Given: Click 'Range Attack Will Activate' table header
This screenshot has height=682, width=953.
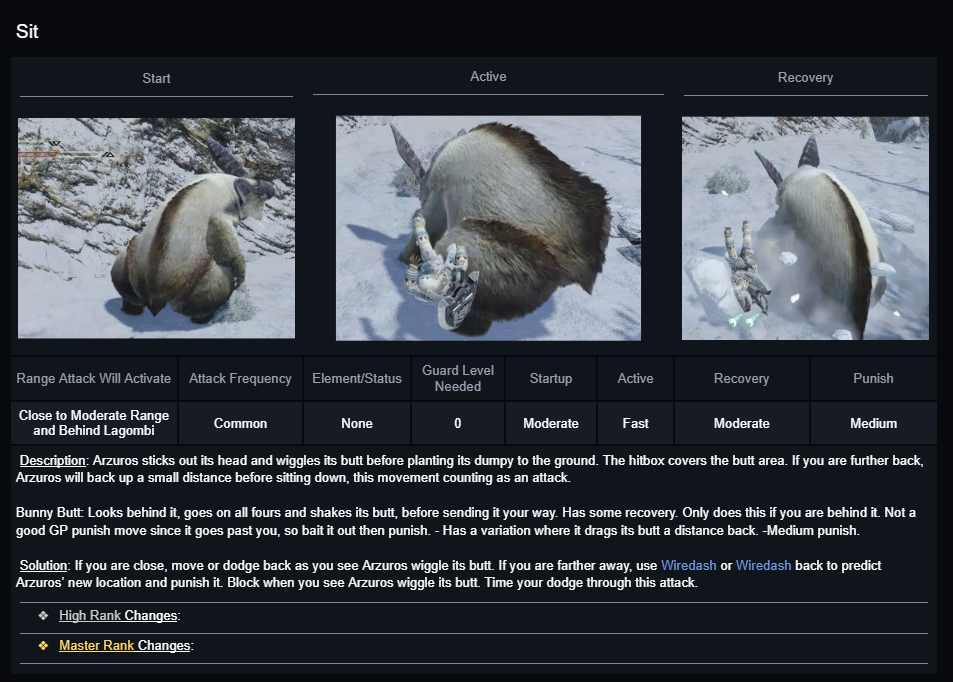Looking at the screenshot, I should pos(94,379).
